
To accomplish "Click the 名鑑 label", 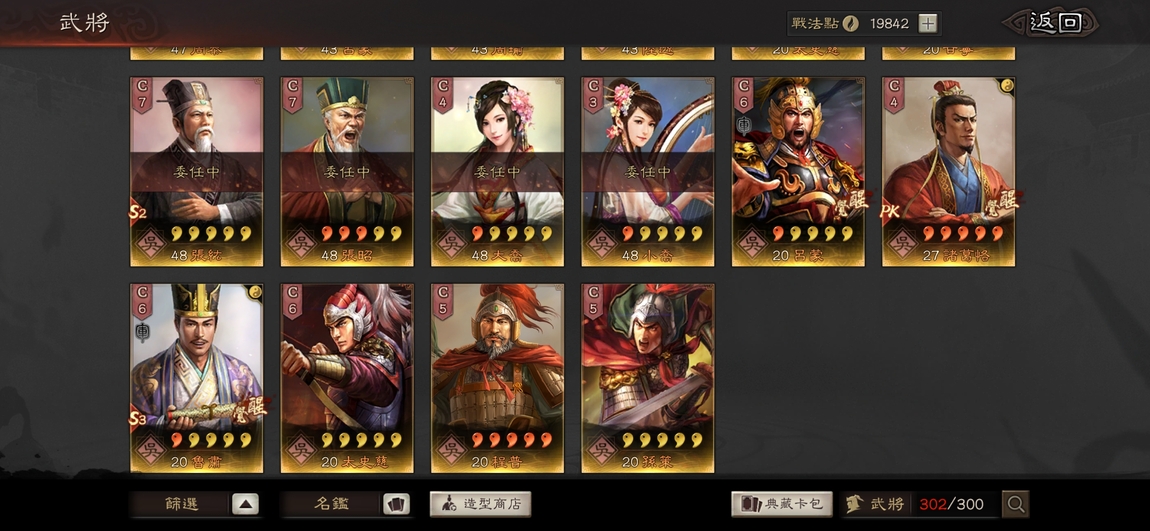I will (332, 505).
